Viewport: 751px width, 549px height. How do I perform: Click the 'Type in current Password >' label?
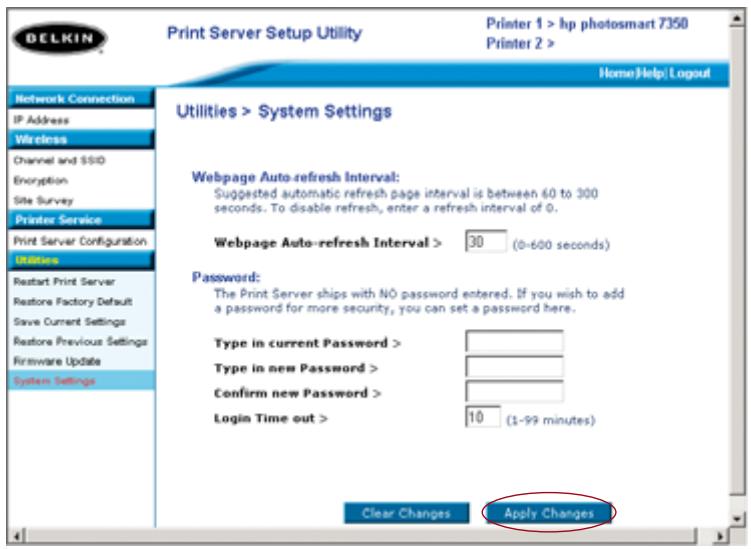point(307,343)
